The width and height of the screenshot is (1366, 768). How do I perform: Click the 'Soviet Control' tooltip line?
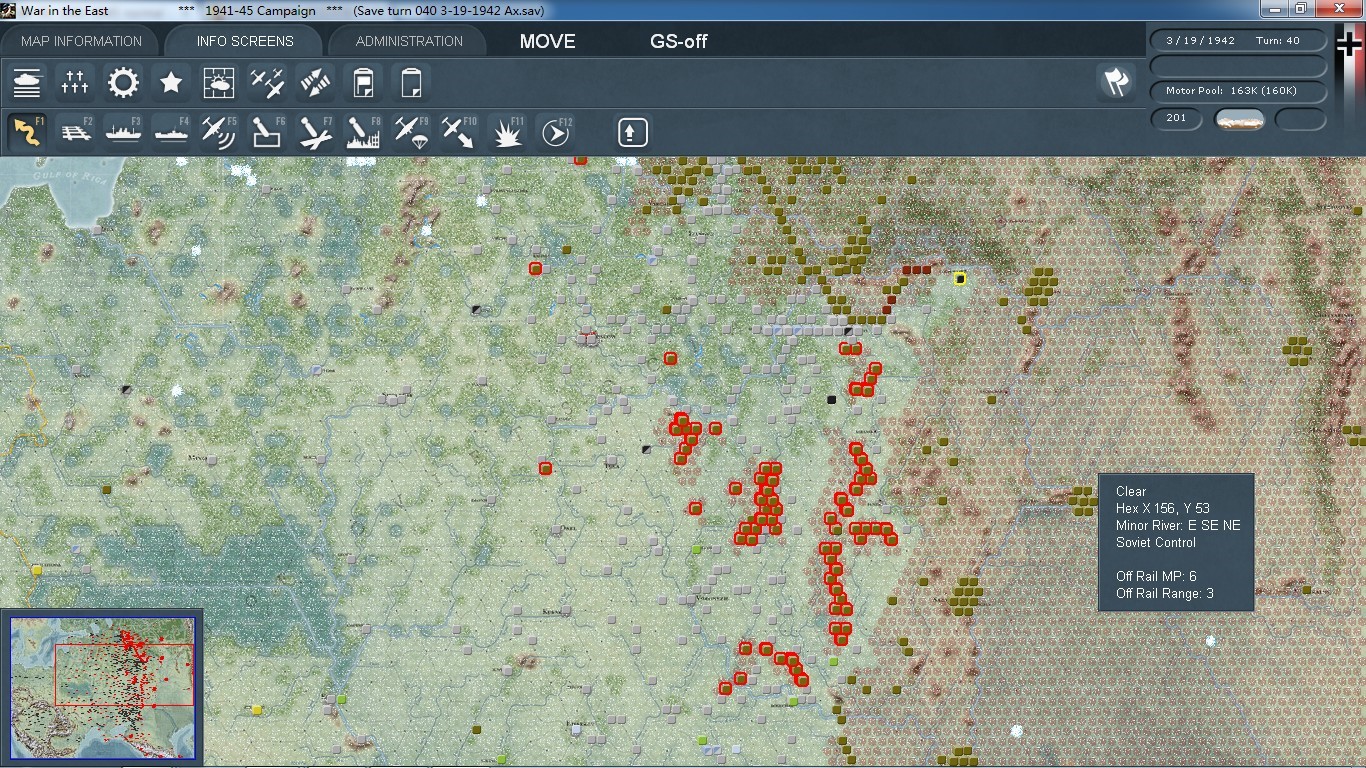(x=1156, y=542)
